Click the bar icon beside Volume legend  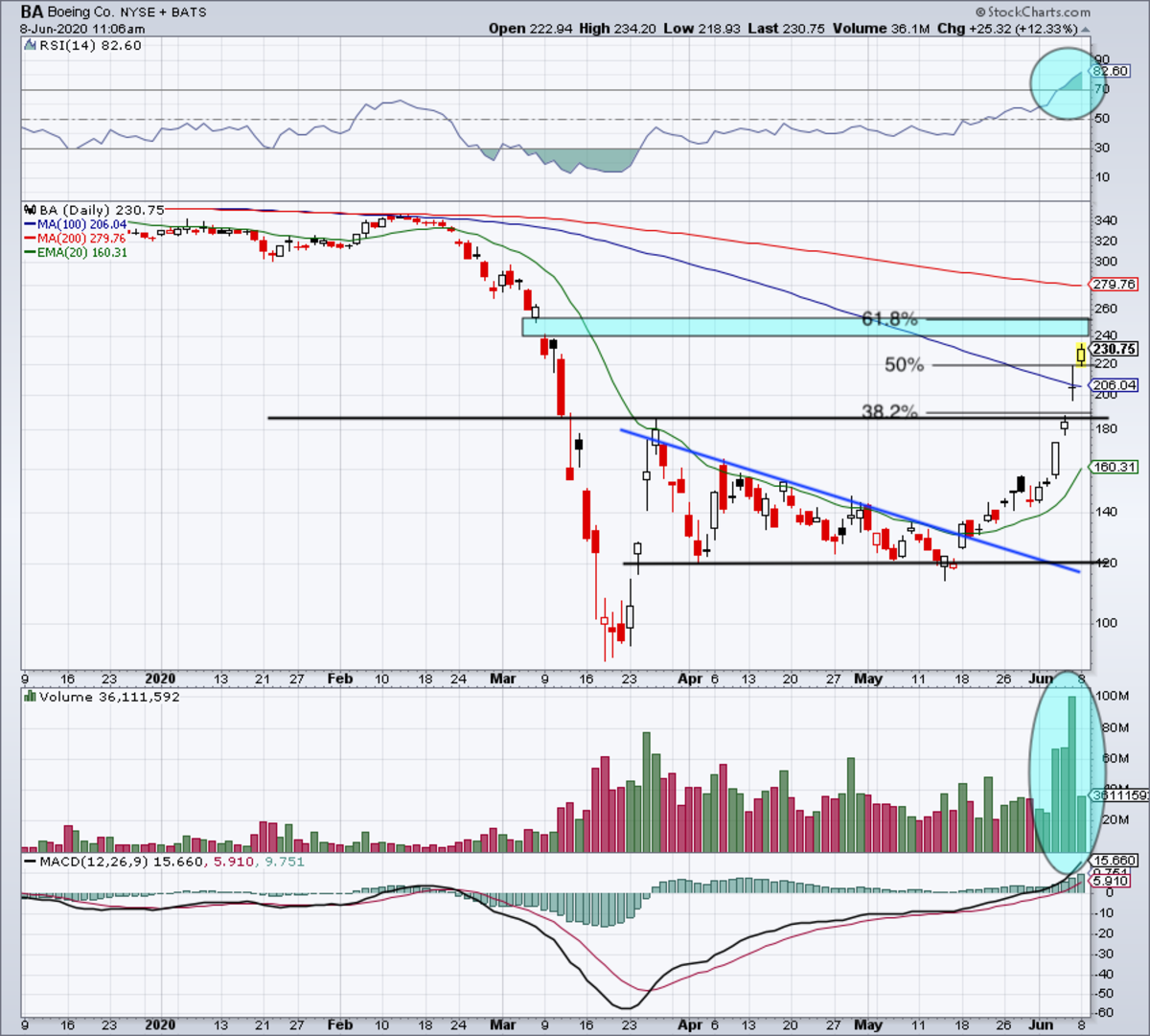(x=30, y=697)
